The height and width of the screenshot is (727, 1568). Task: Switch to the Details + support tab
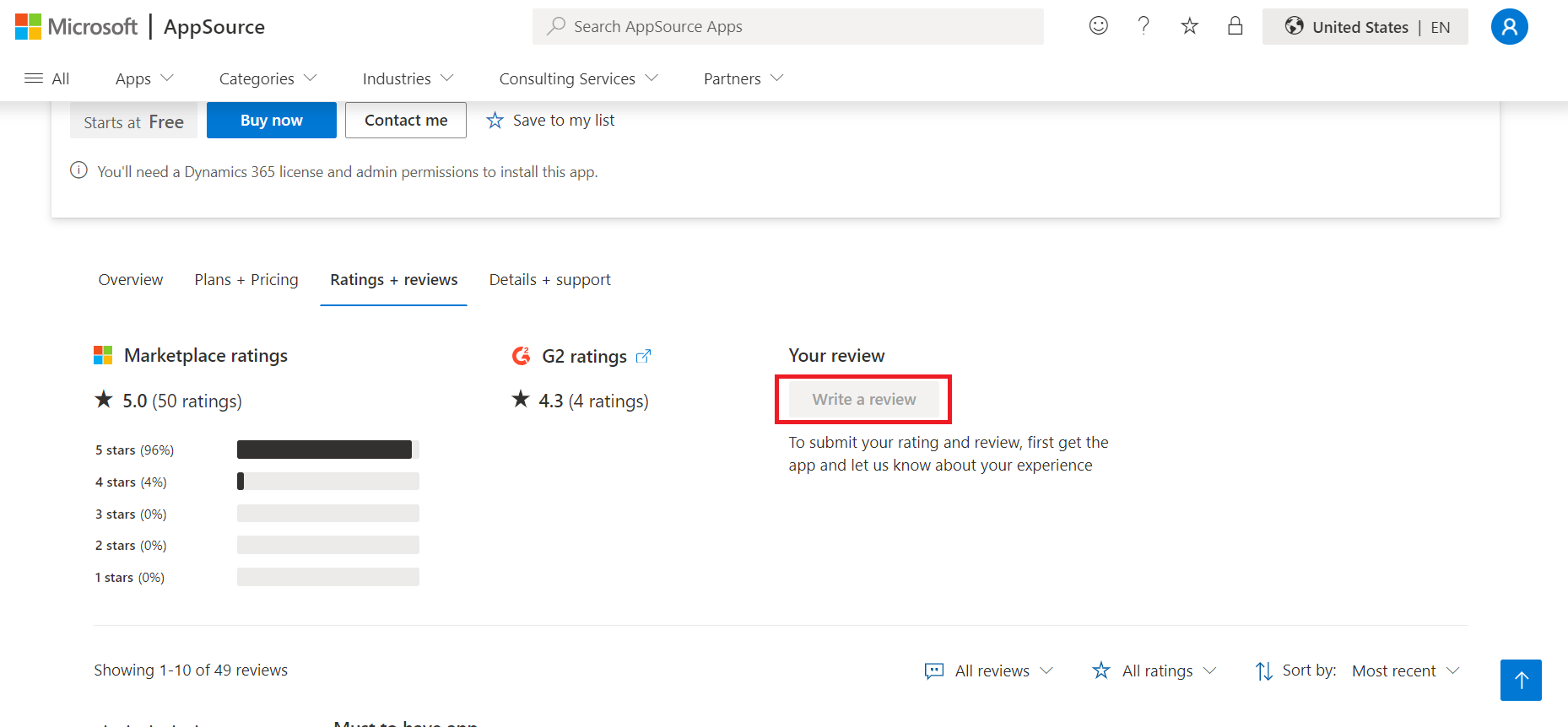(x=549, y=280)
